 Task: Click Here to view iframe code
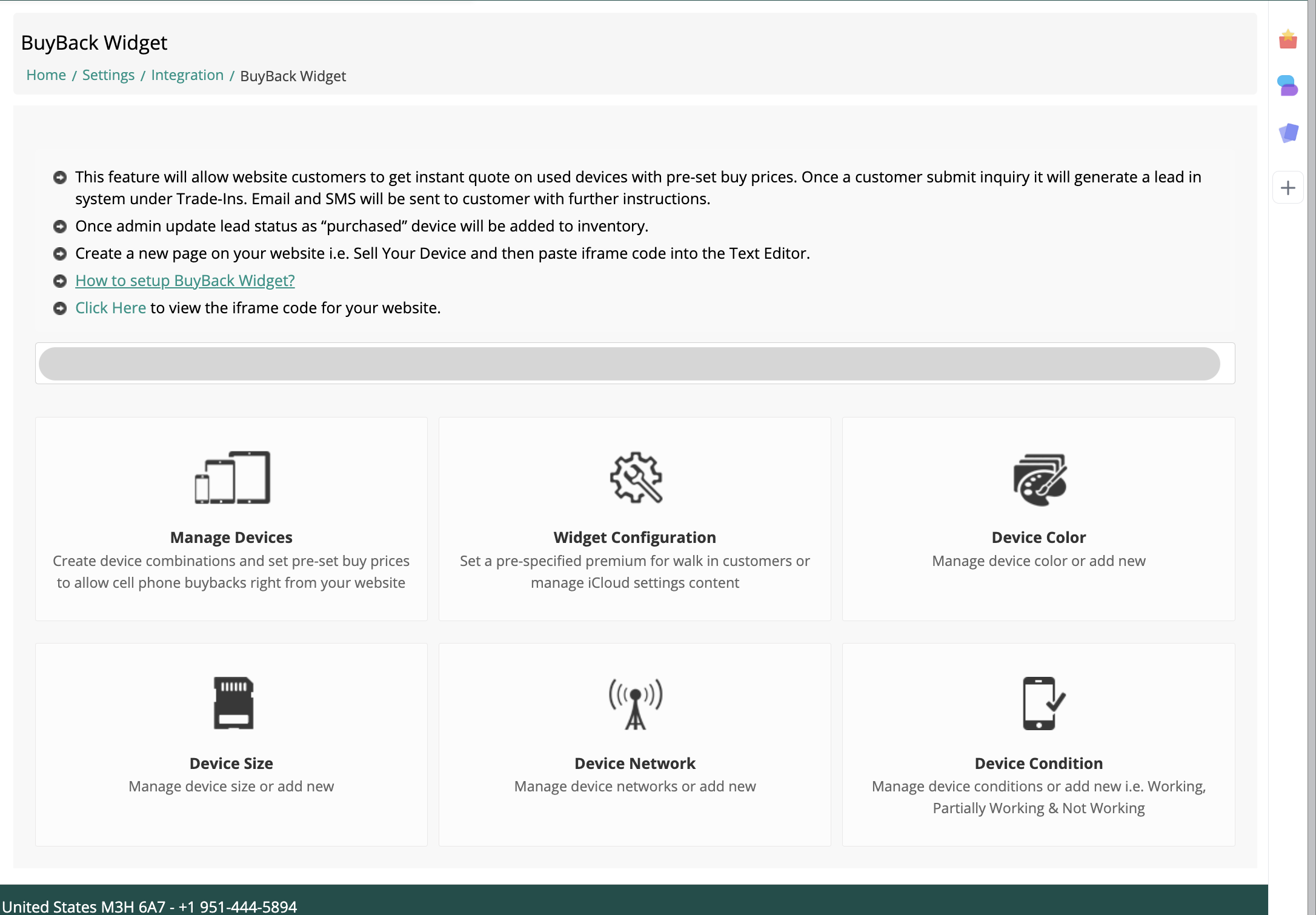pyautogui.click(x=110, y=308)
